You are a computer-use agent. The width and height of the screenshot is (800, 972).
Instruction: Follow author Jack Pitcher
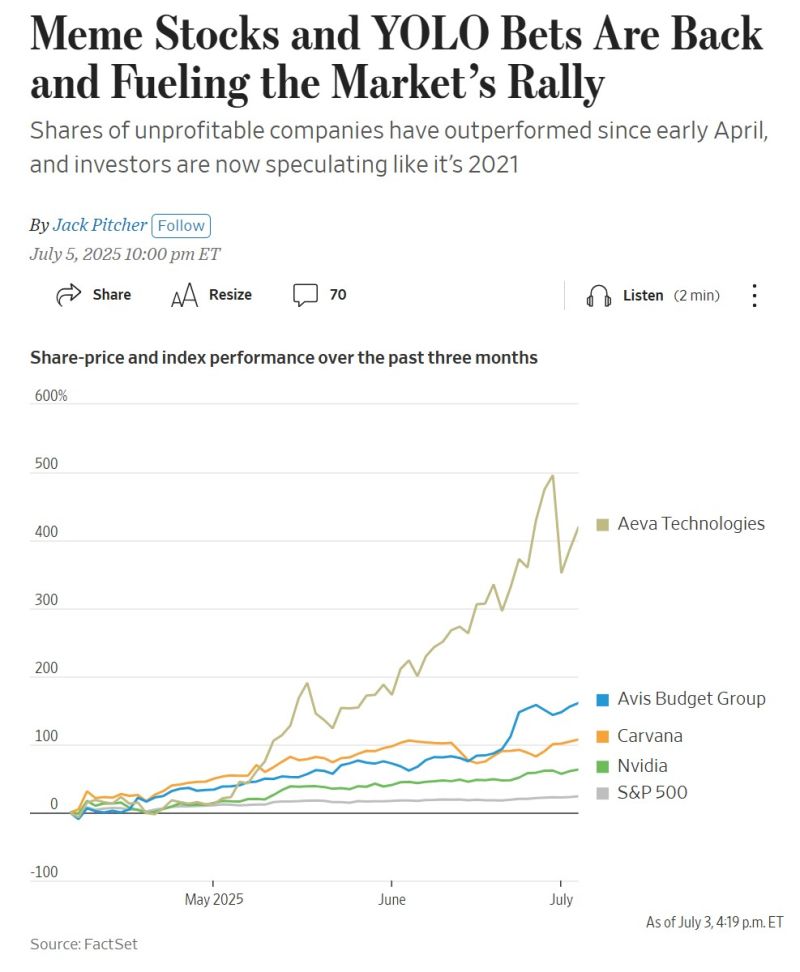pos(181,225)
